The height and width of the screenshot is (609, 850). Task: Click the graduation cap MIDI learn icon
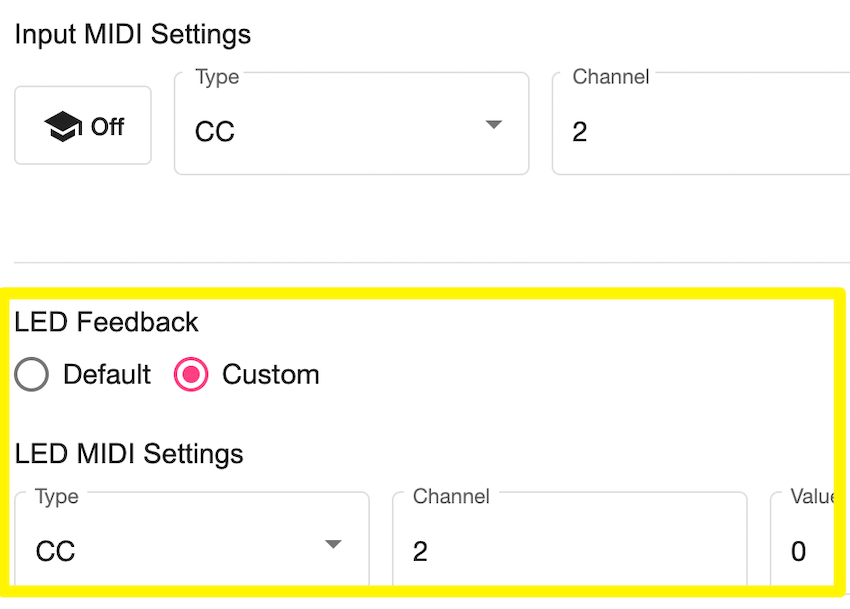[x=62, y=127]
